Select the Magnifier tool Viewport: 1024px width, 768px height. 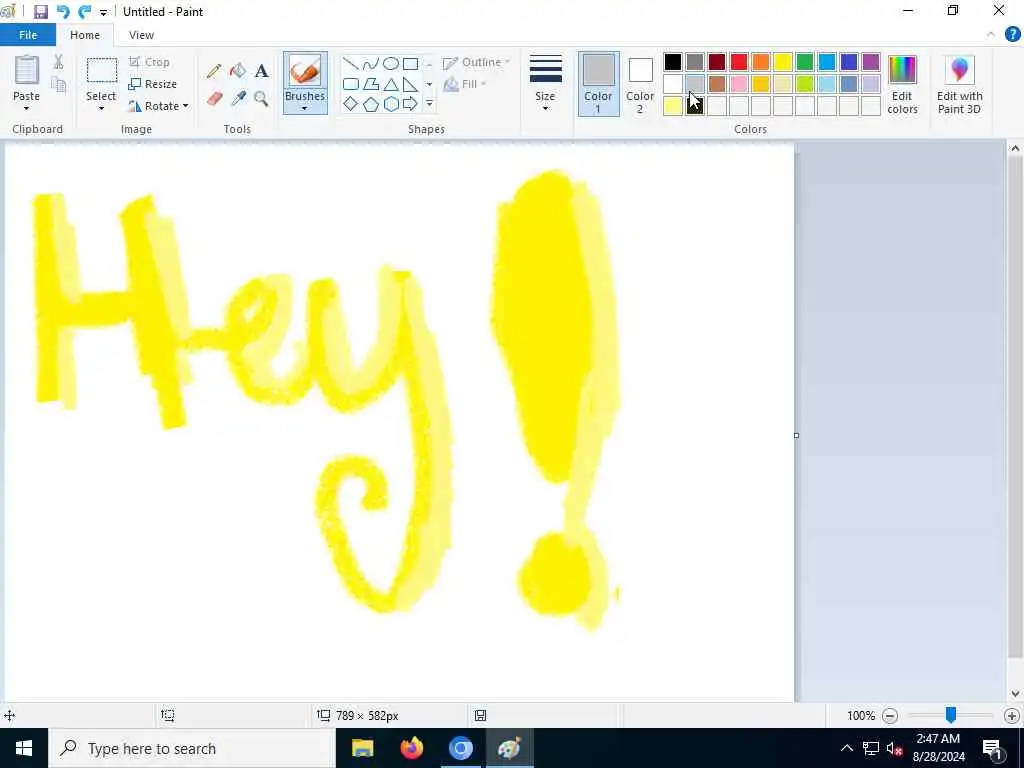tap(261, 99)
